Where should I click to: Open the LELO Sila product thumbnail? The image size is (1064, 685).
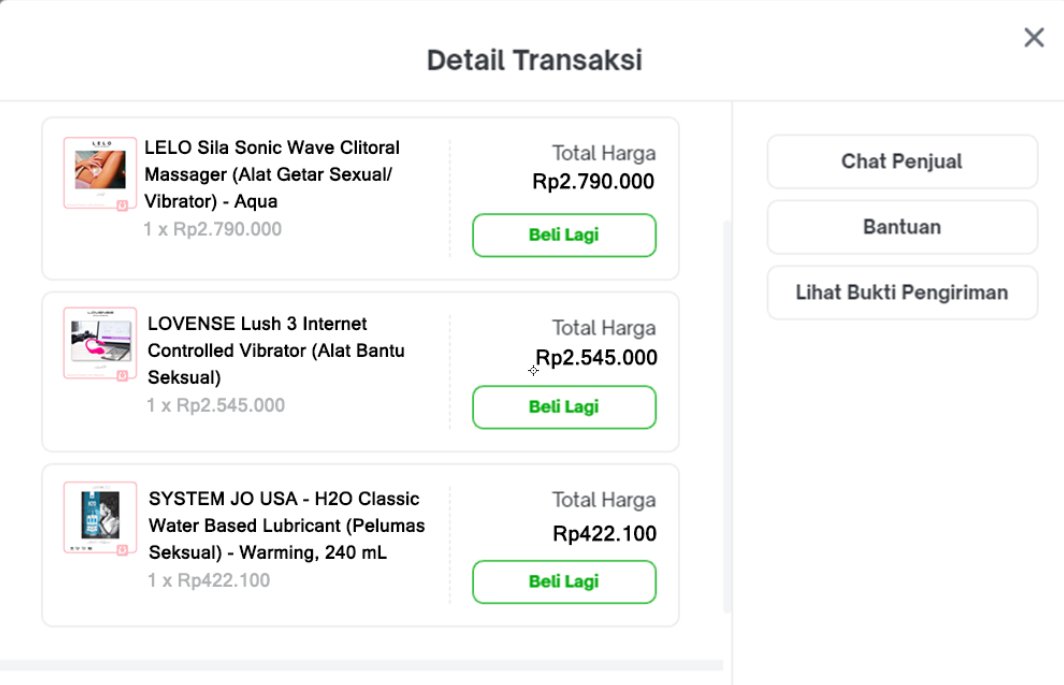click(100, 168)
